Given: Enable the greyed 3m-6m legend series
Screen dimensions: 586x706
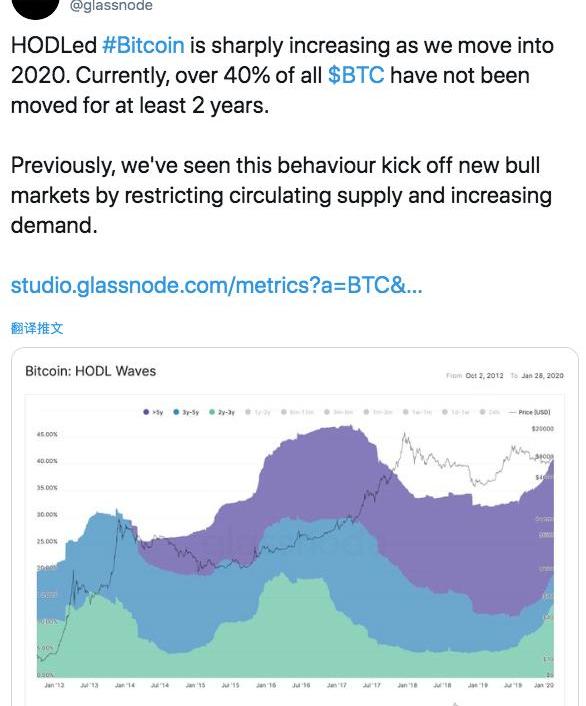Looking at the screenshot, I should [339, 412].
